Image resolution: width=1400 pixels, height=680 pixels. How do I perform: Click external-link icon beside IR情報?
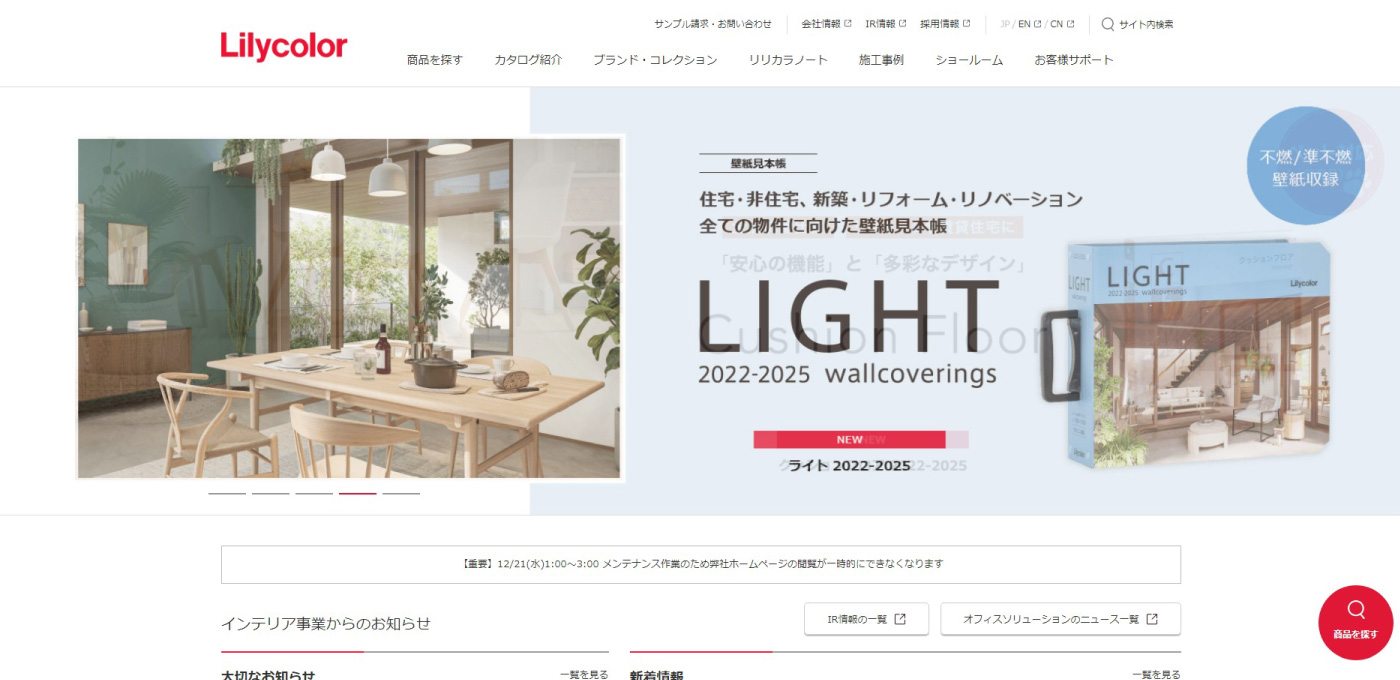pos(902,23)
